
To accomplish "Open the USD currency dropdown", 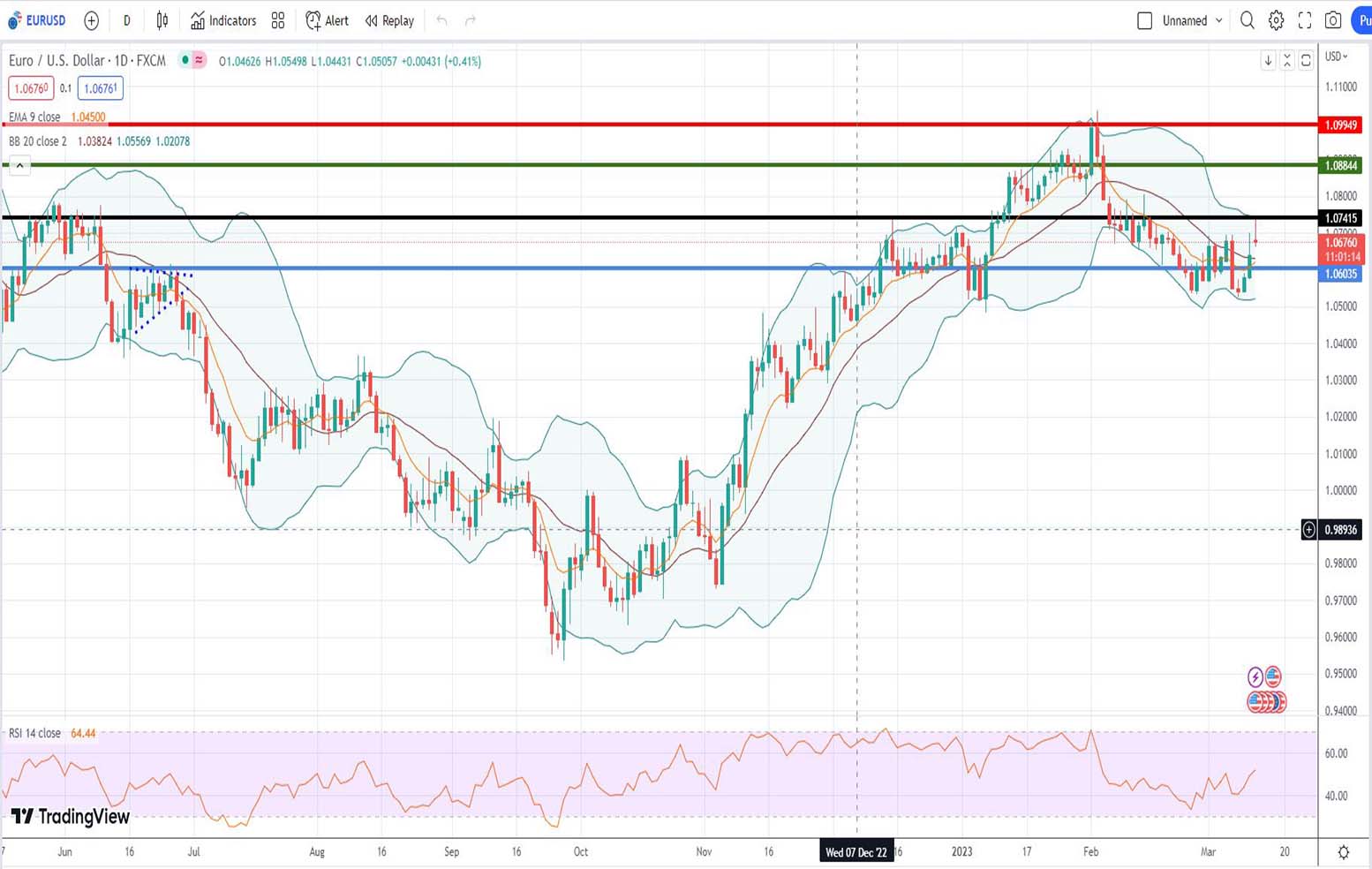I will (1337, 57).
